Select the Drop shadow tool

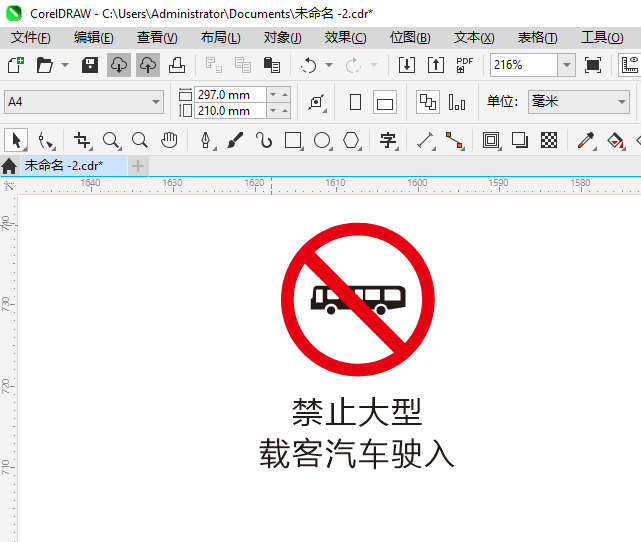520,140
